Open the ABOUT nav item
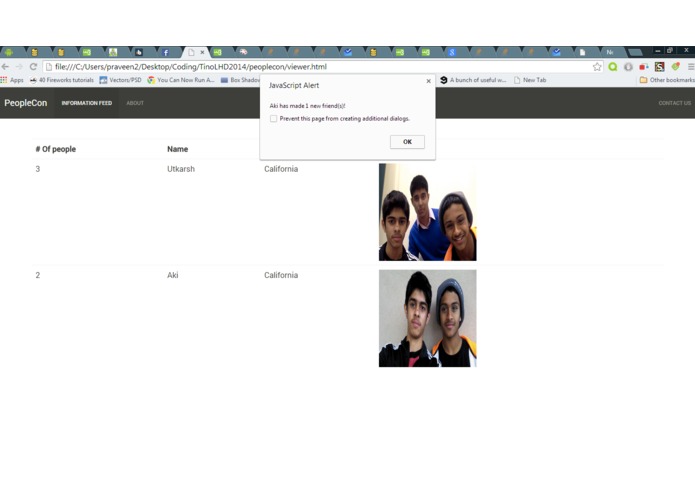695x494 pixels. (135, 103)
